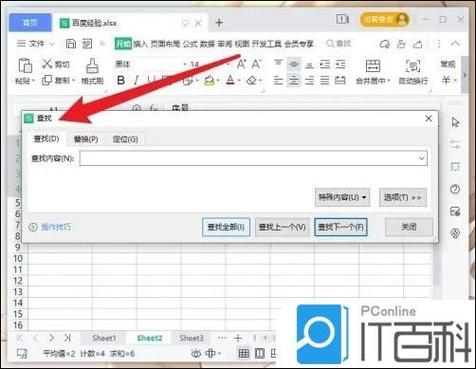Click the font color A icon
This screenshot has width=476, height=369.
(230, 80)
